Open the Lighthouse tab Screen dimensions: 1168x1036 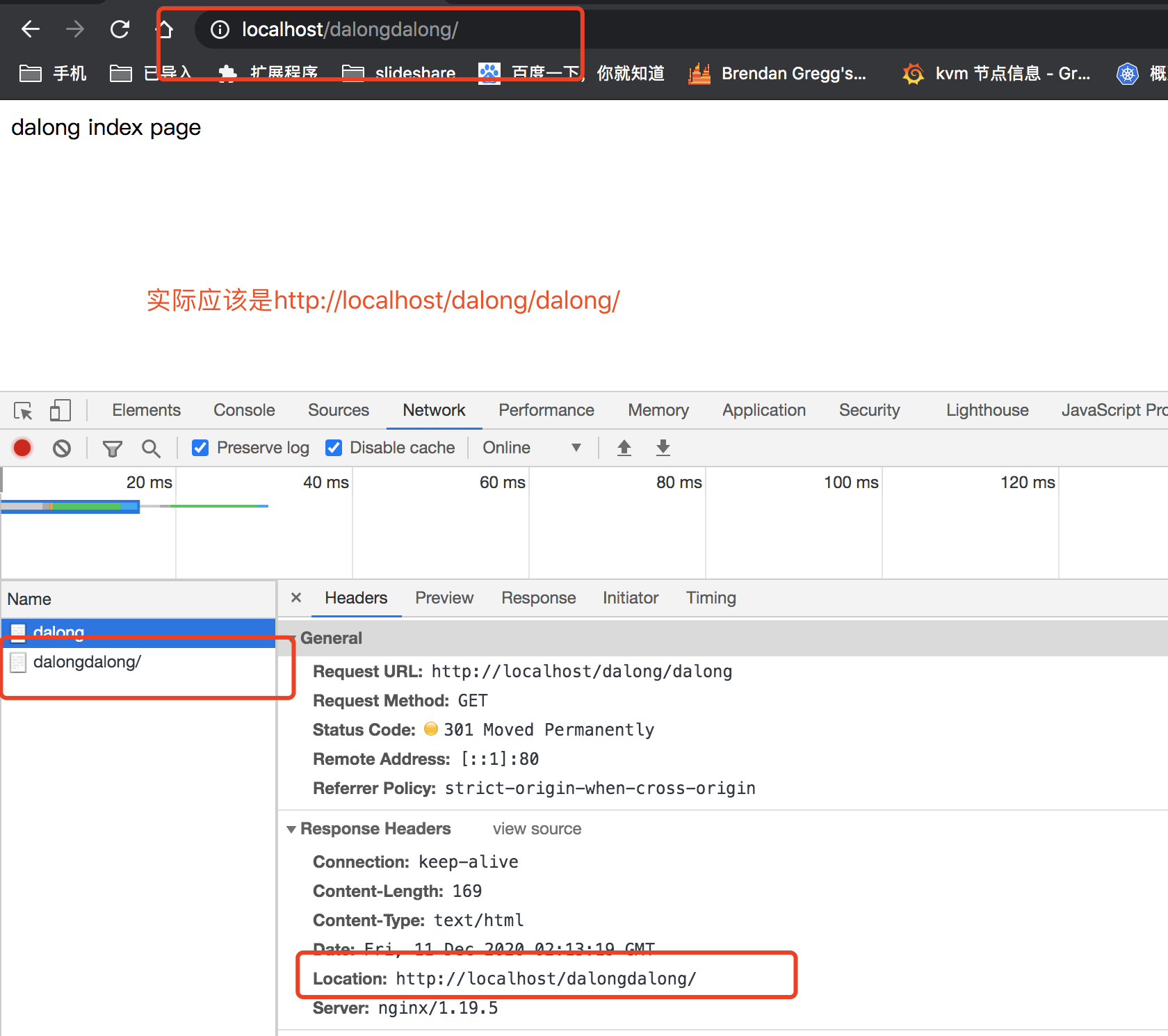[987, 410]
